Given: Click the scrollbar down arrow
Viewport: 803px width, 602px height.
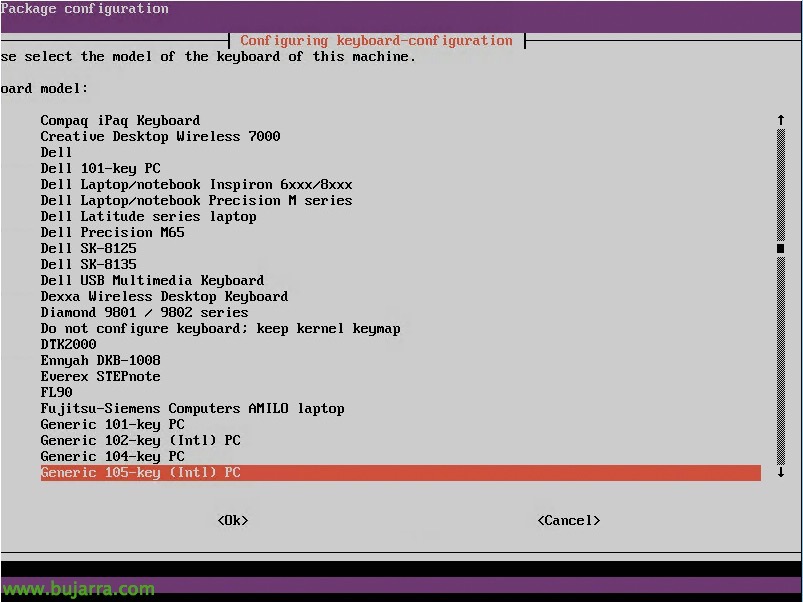Looking at the screenshot, I should click(780, 472).
